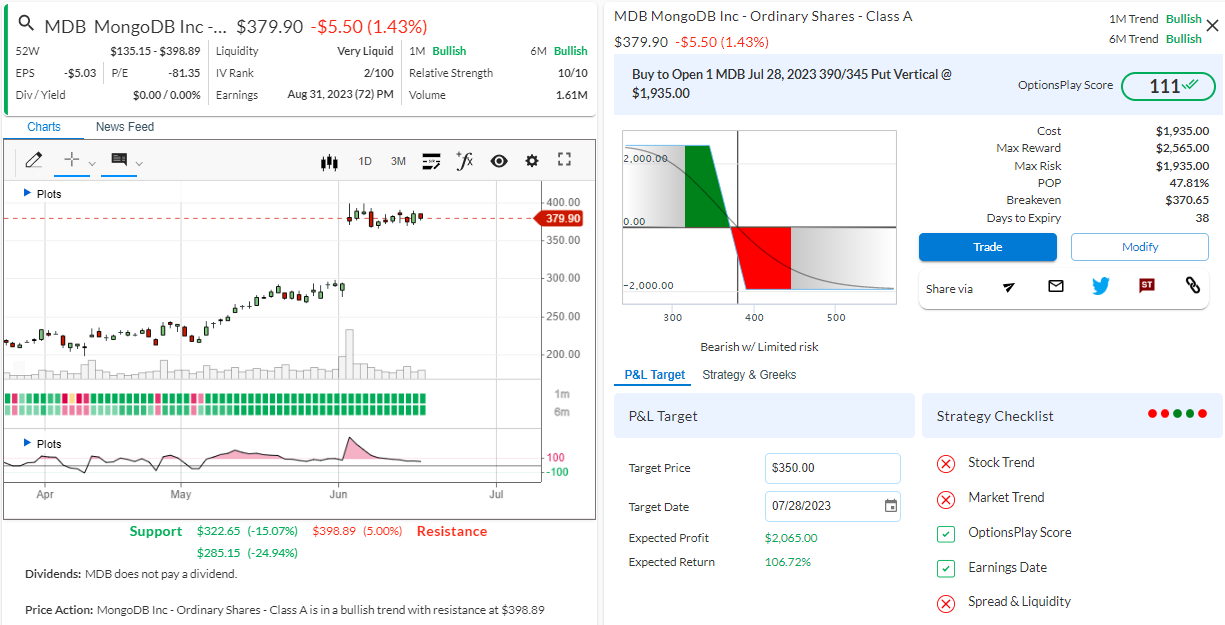Click the symbol search magnifier icon
Image resolution: width=1225 pixels, height=625 pixels.
26,24
